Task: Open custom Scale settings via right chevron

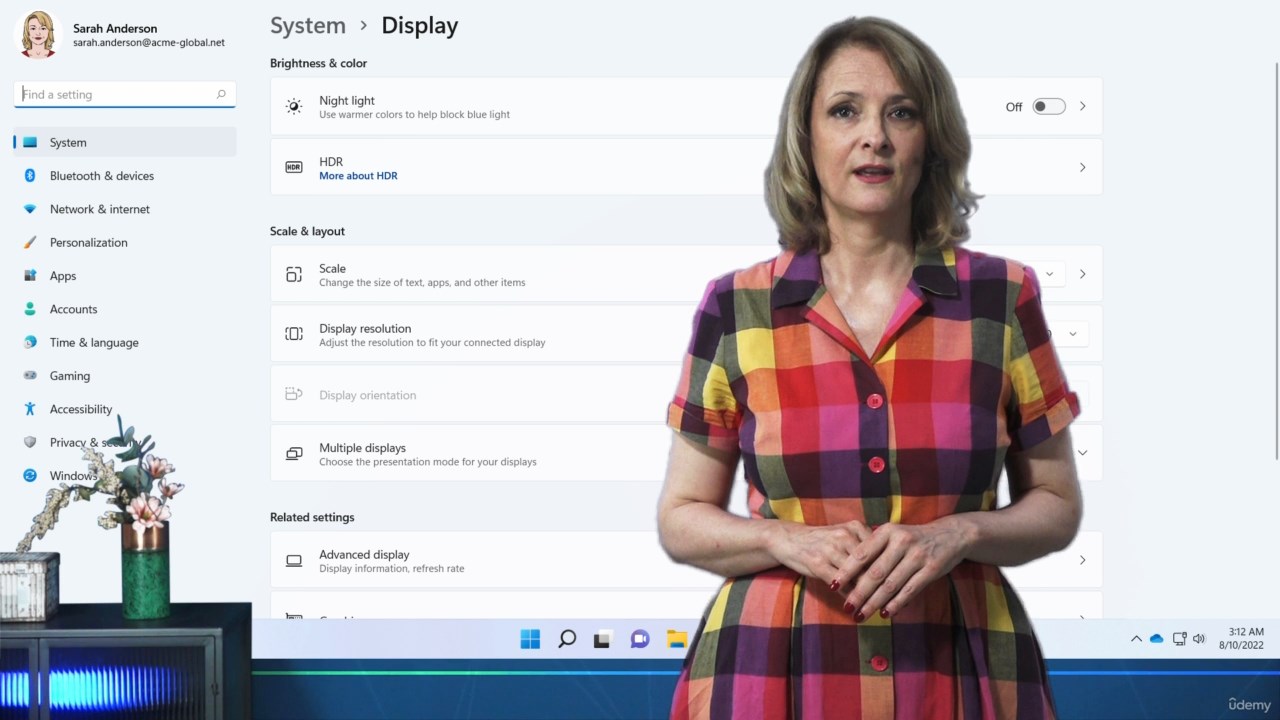Action: [1082, 274]
